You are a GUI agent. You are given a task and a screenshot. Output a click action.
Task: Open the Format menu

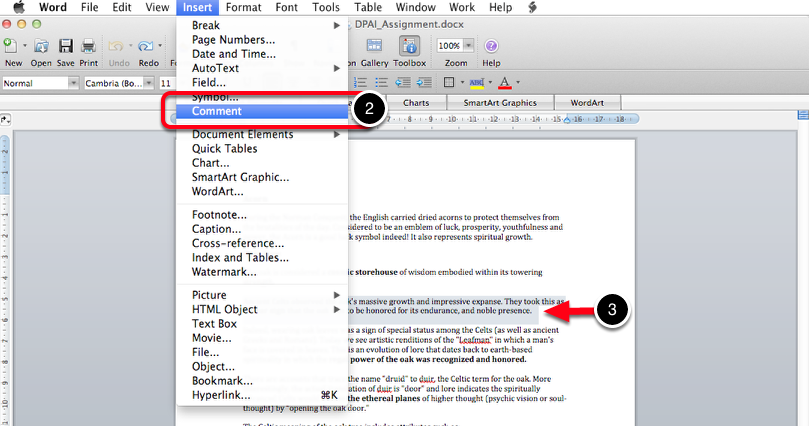click(244, 7)
